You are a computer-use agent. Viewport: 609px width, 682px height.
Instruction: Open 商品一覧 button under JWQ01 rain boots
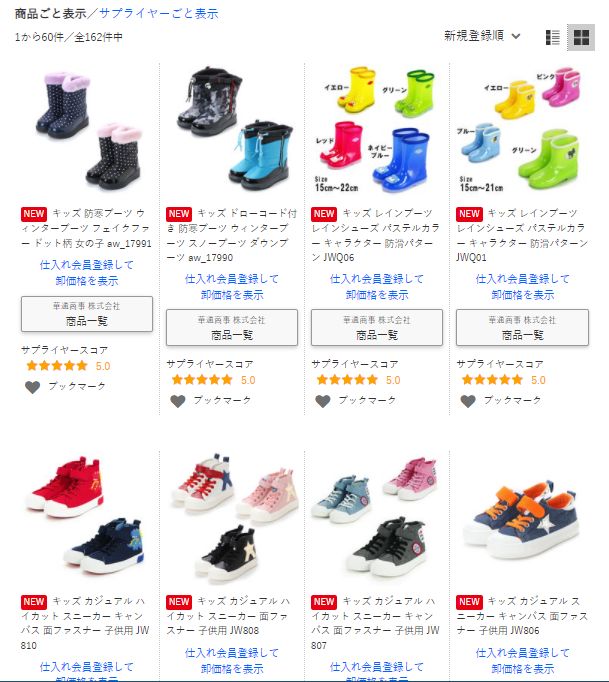[x=522, y=328]
